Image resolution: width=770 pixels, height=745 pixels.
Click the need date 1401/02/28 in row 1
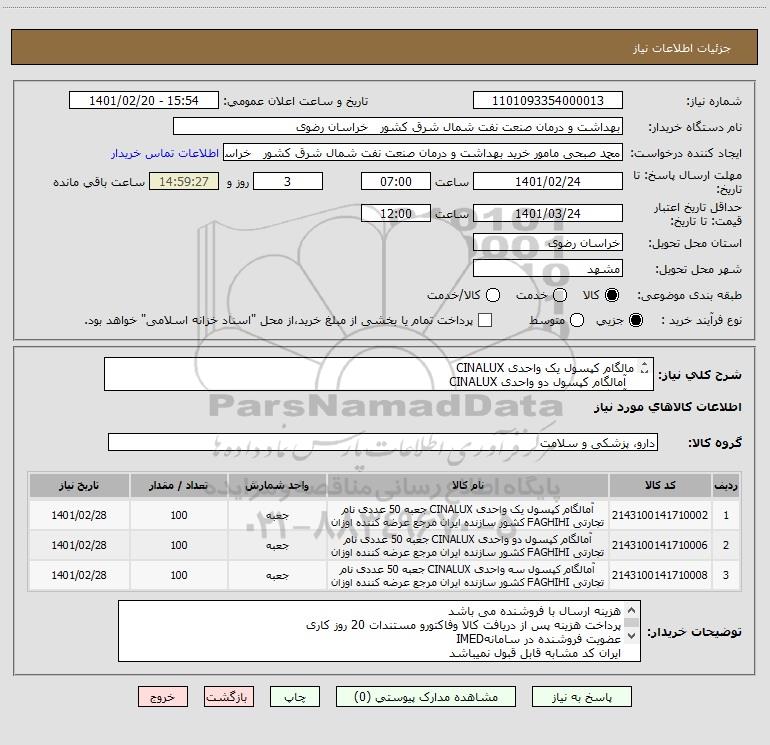(79, 515)
